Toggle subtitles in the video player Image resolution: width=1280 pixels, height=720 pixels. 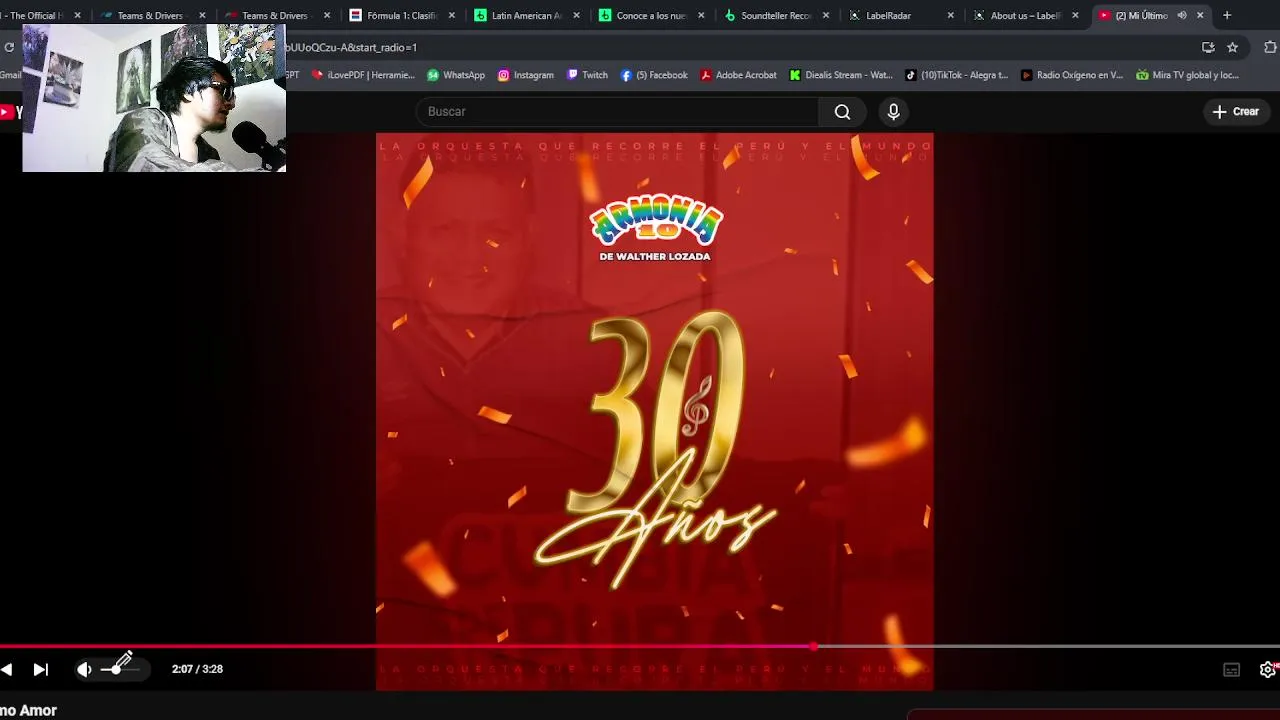click(1232, 670)
